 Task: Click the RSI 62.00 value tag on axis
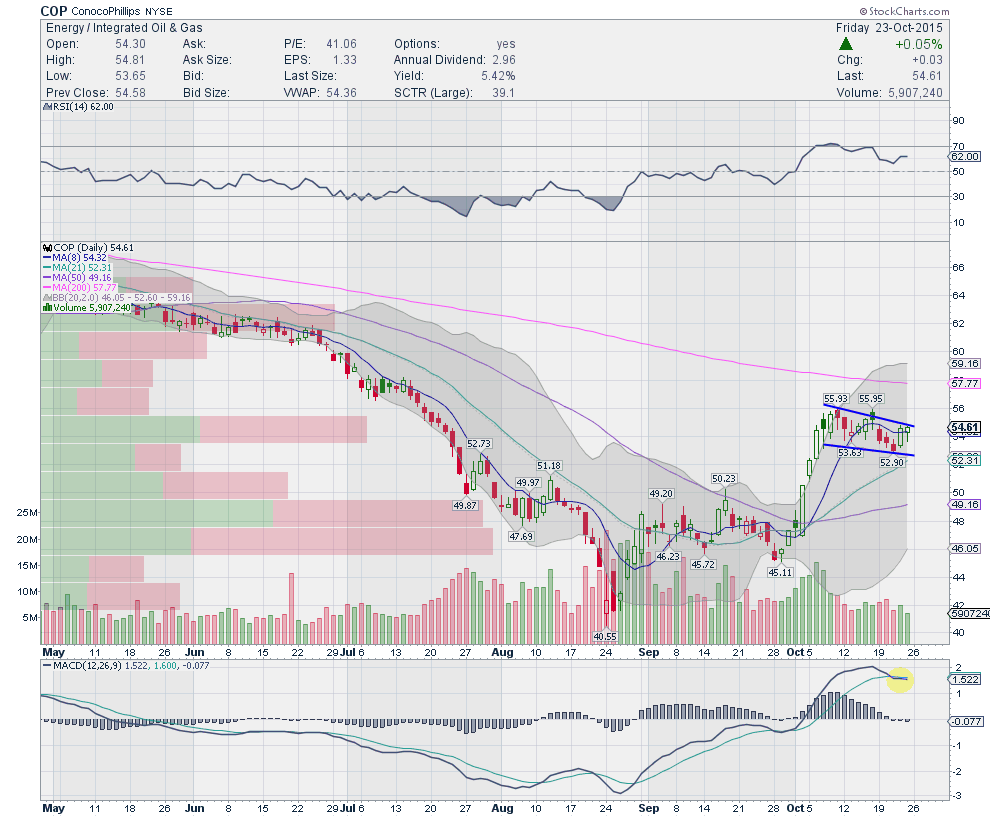[x=965, y=156]
